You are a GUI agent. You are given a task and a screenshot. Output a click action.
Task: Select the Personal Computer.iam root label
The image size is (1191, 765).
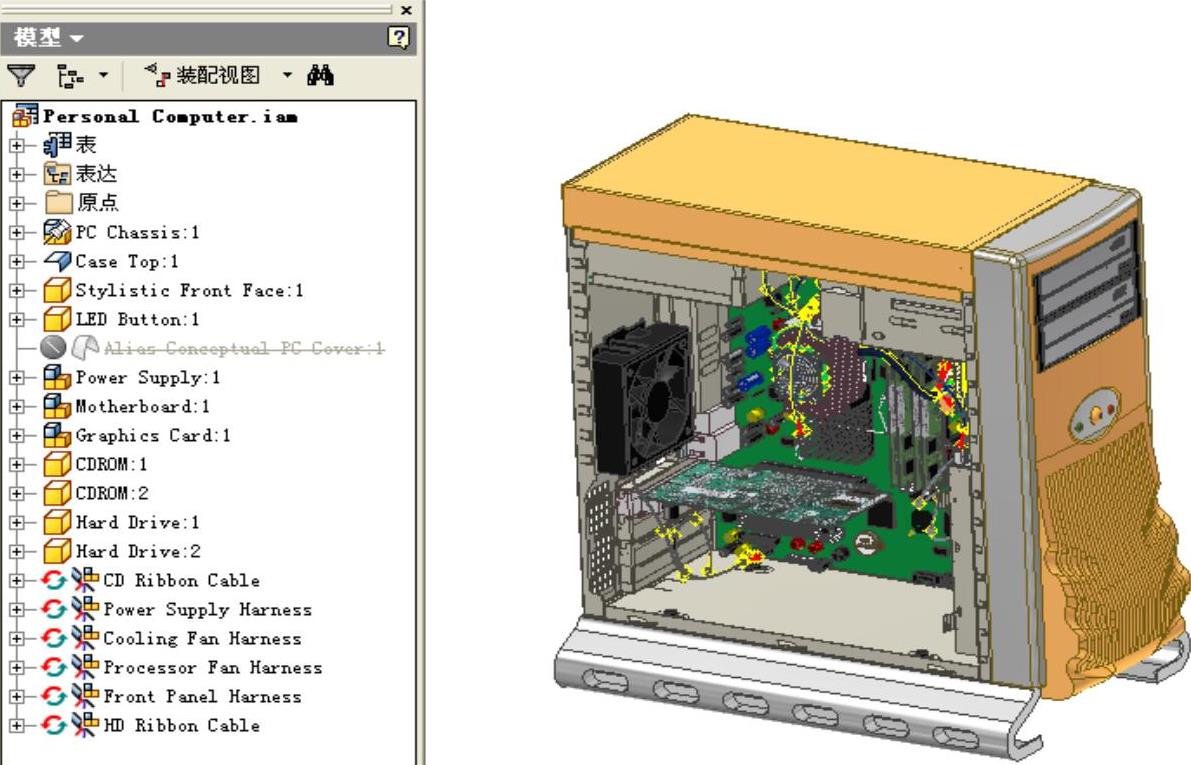click(x=170, y=116)
